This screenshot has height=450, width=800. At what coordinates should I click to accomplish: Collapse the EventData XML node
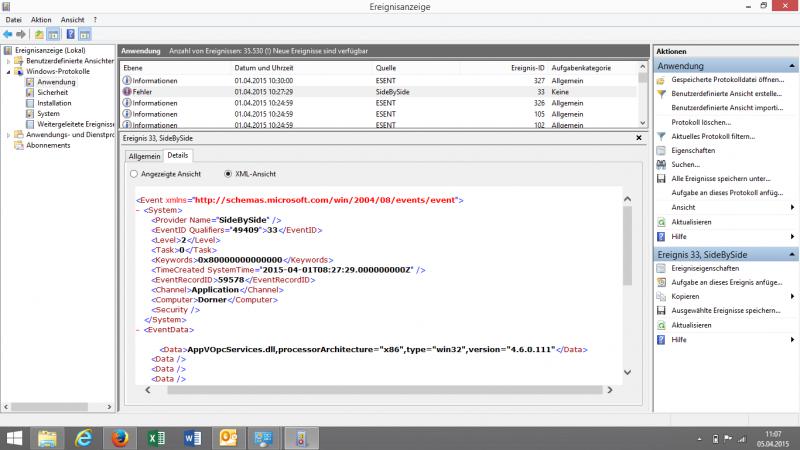click(x=138, y=330)
